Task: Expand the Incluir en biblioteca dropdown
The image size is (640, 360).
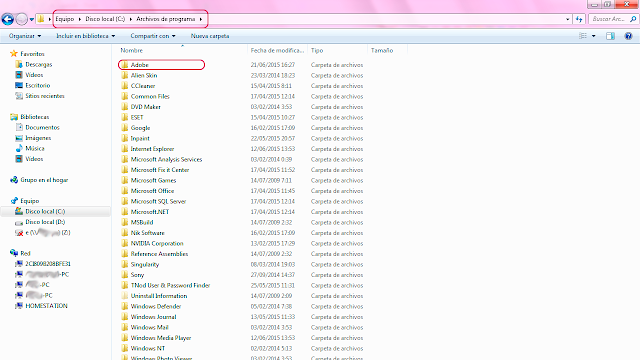Action: coord(86,36)
